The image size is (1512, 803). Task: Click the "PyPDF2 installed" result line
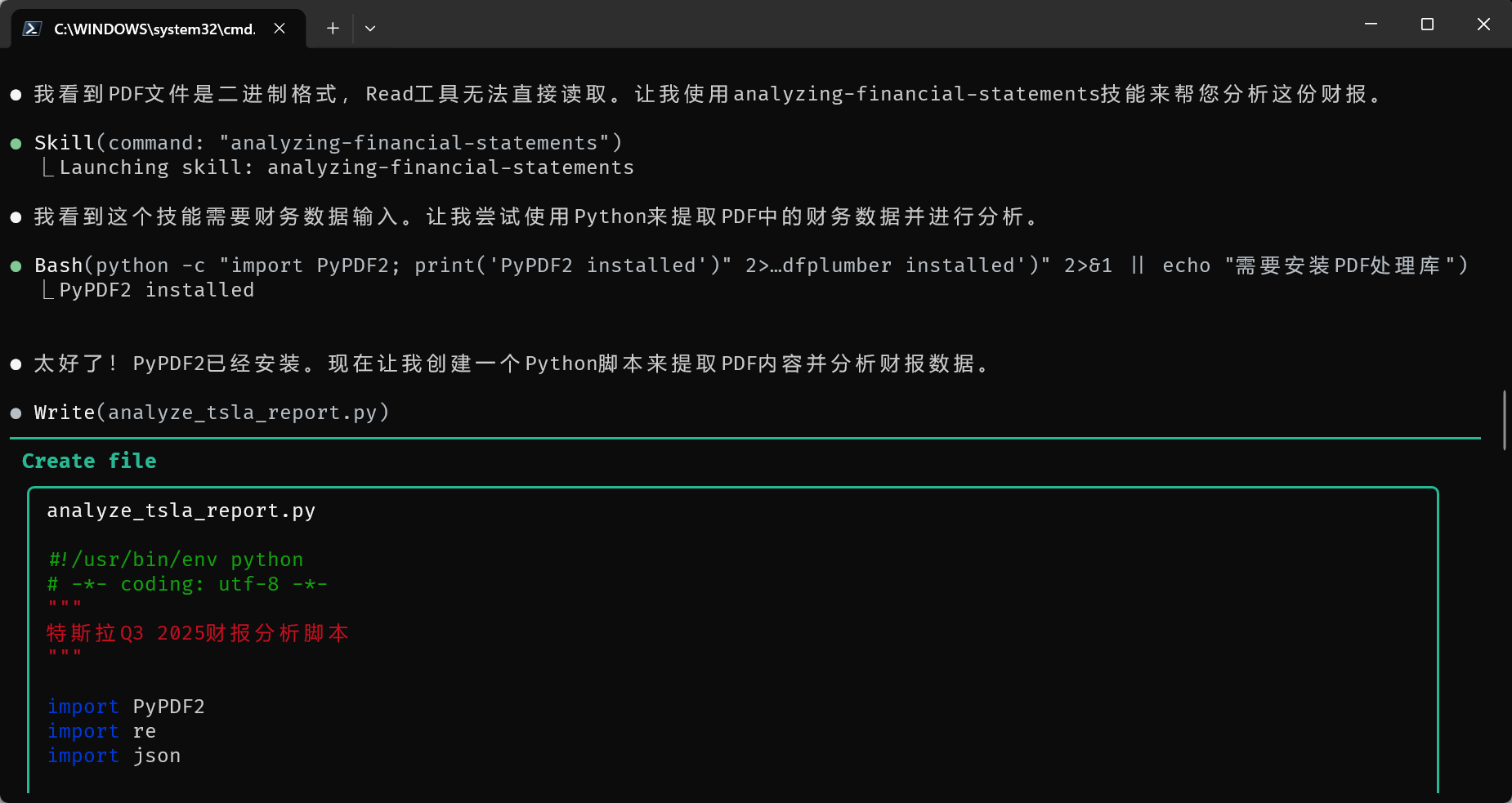(156, 290)
